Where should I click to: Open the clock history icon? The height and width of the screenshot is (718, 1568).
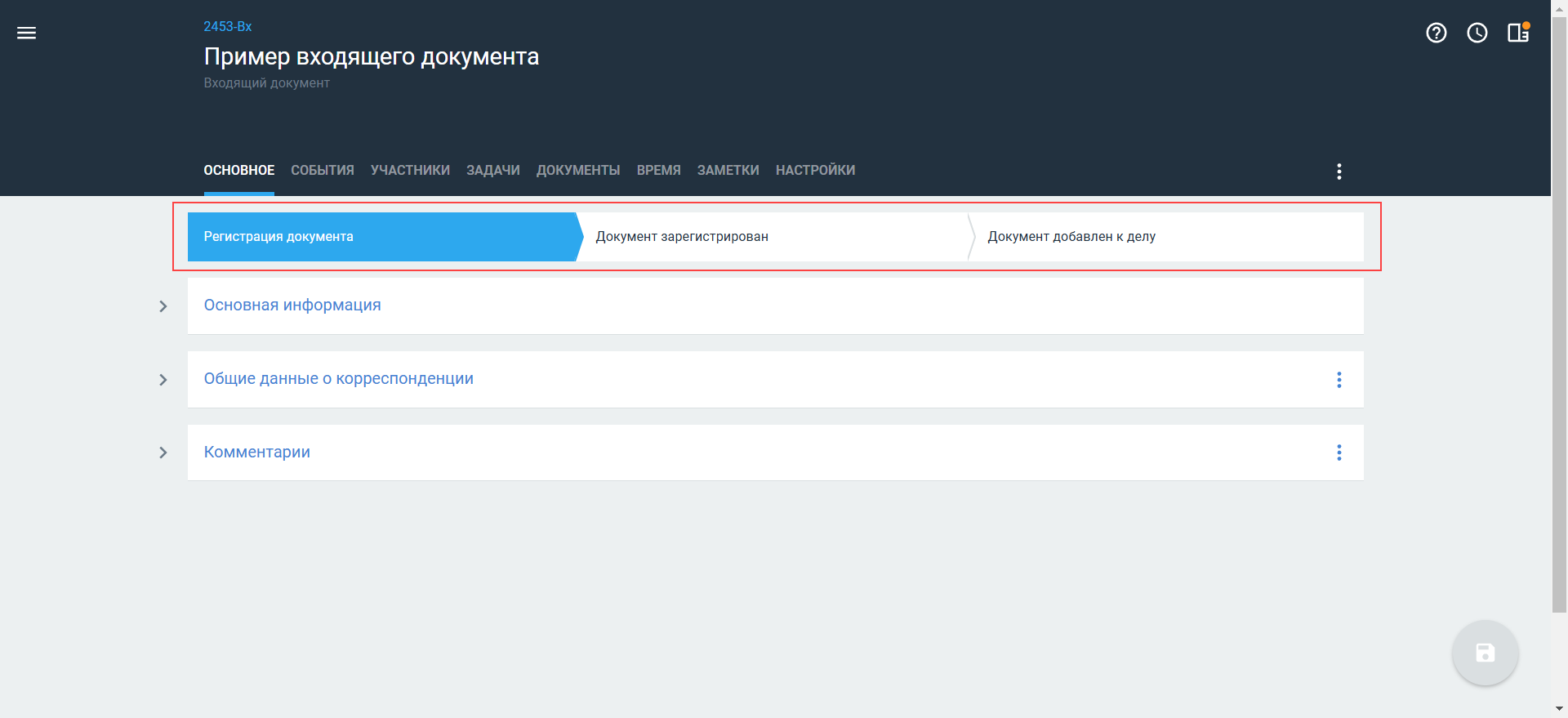pos(1477,33)
